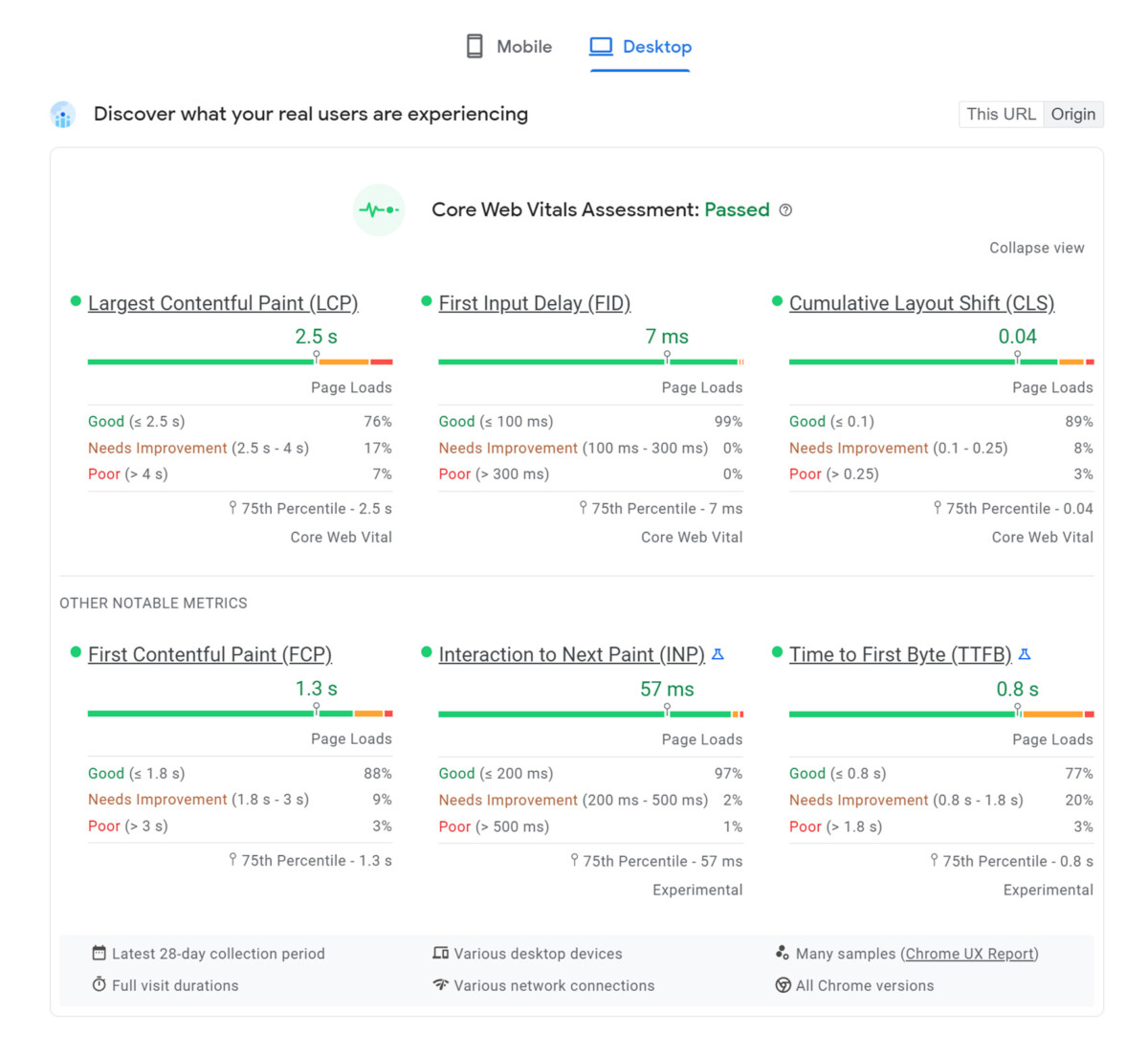Switch to the Origin view
The height and width of the screenshot is (1056, 1148).
pos(1073,114)
